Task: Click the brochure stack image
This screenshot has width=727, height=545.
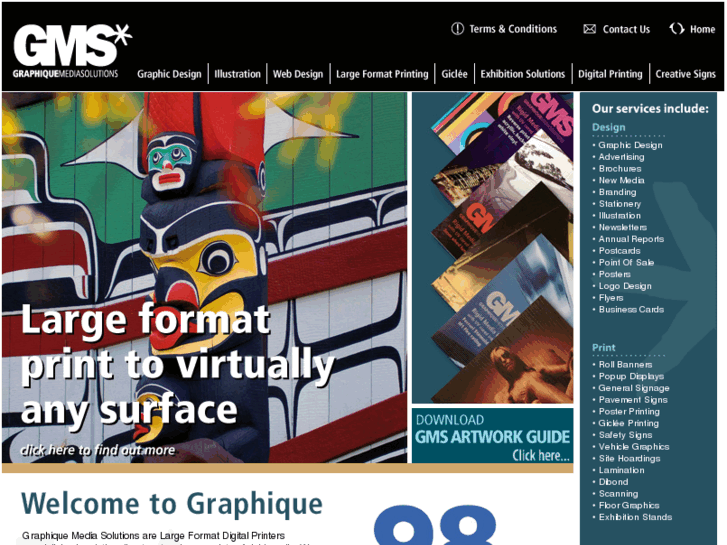Action: [492, 248]
